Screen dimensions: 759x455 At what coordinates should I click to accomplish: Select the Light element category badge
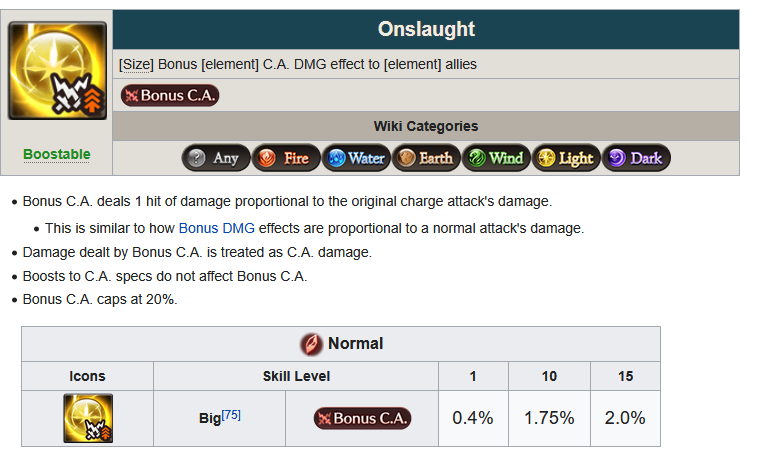566,158
